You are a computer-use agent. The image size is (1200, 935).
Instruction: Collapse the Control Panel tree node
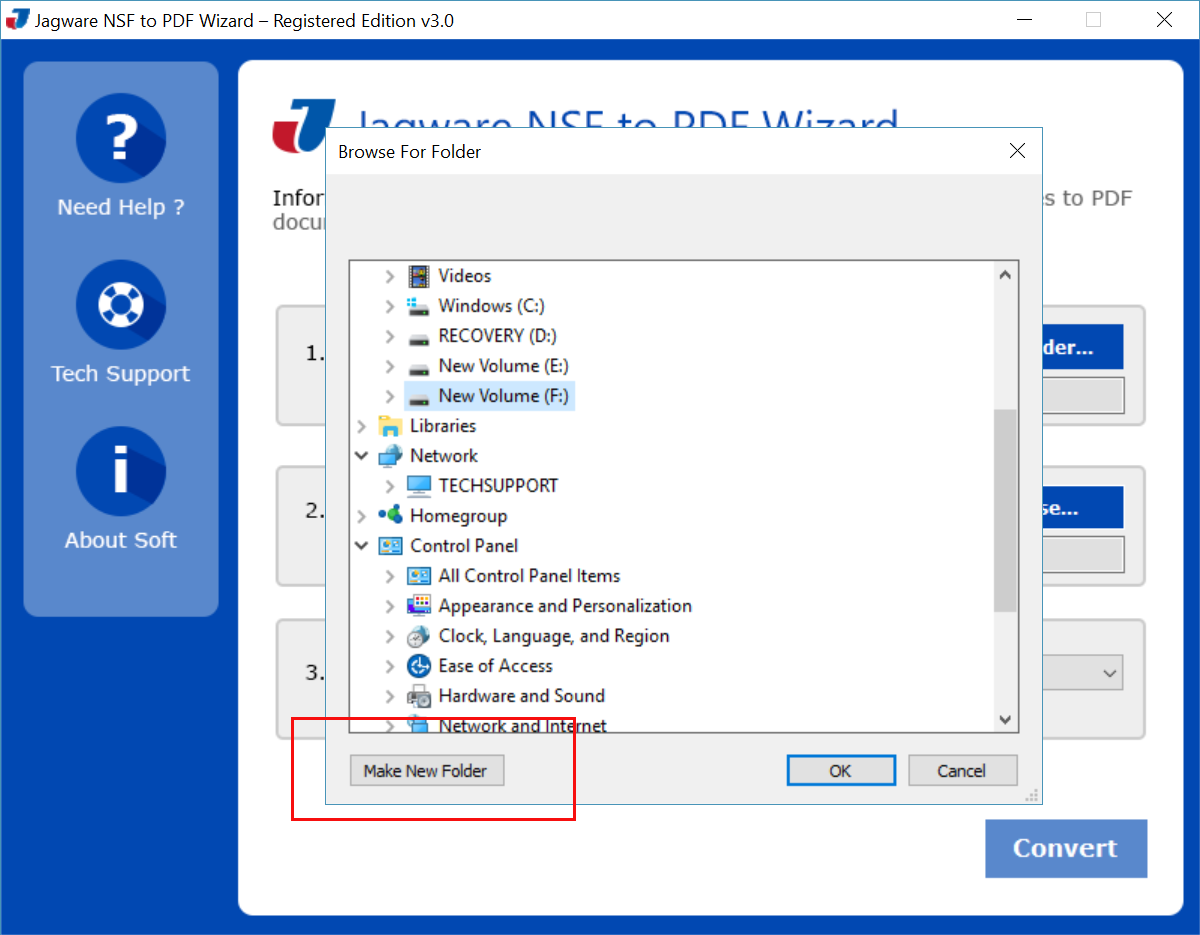[361, 546]
